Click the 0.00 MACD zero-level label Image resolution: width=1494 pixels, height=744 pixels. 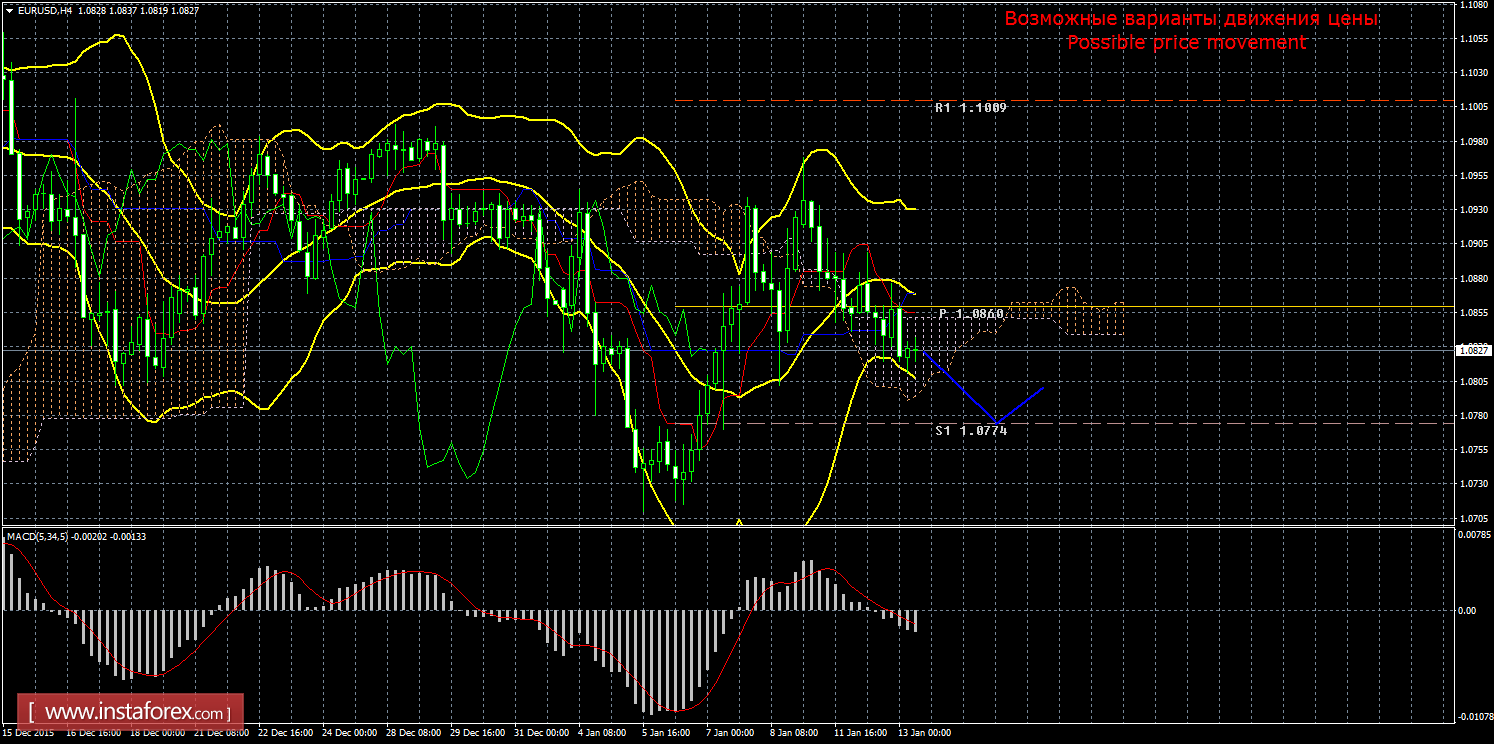pos(1466,610)
